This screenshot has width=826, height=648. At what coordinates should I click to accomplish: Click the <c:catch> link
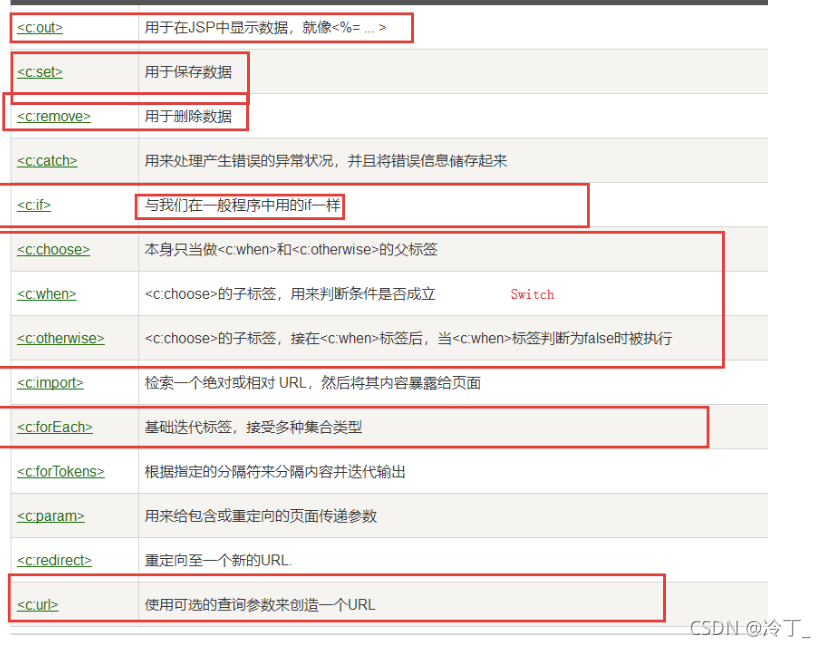(47, 161)
